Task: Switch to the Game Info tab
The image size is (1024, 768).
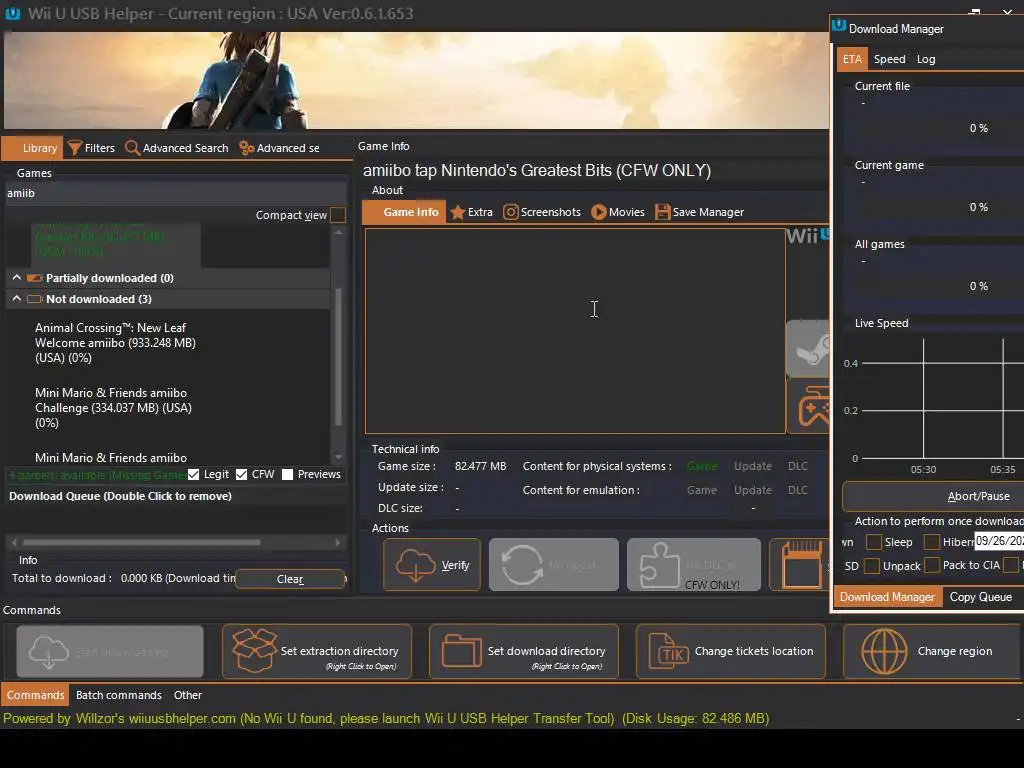Action: point(404,212)
